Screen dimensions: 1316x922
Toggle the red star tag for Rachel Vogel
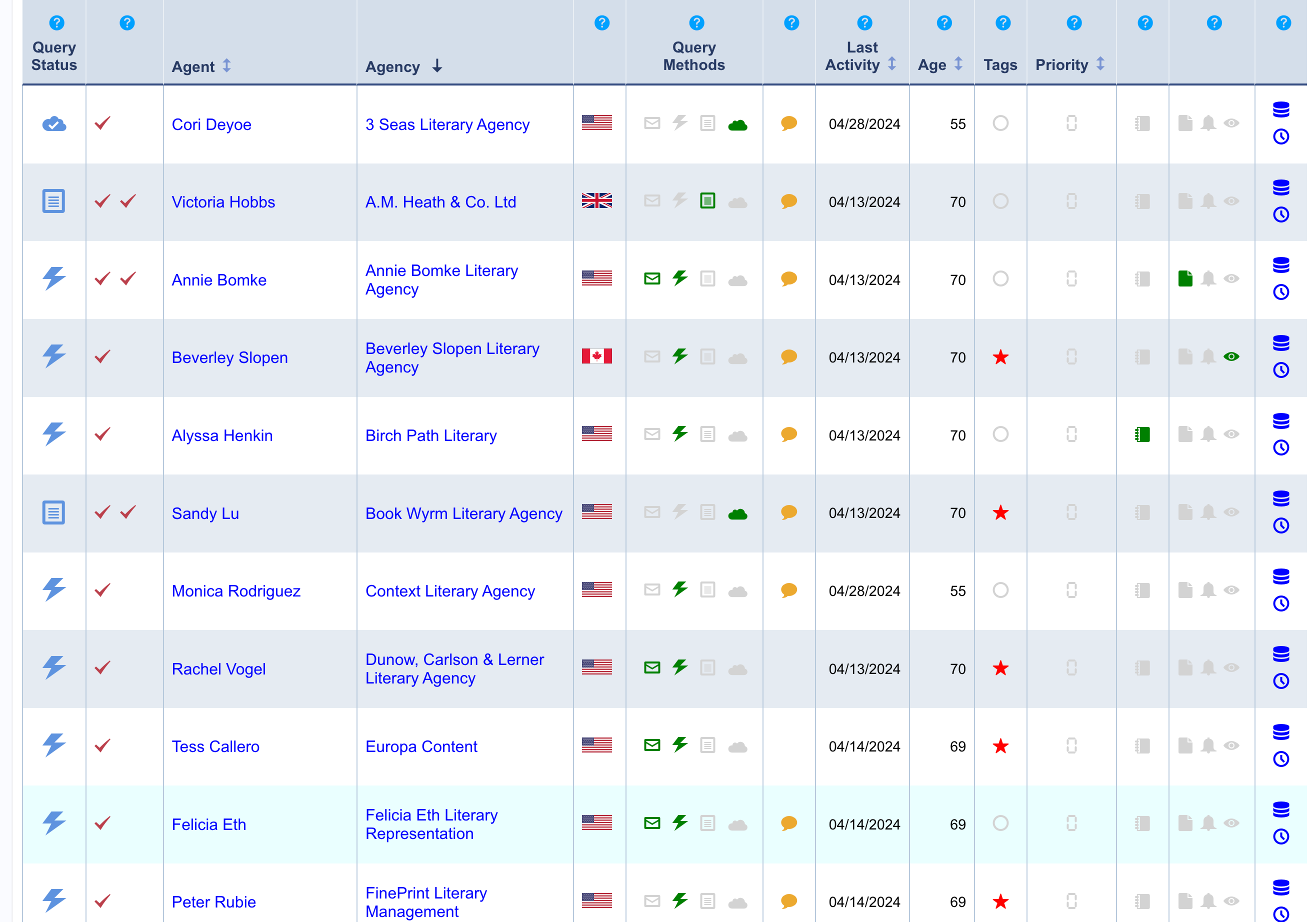tap(1001, 667)
